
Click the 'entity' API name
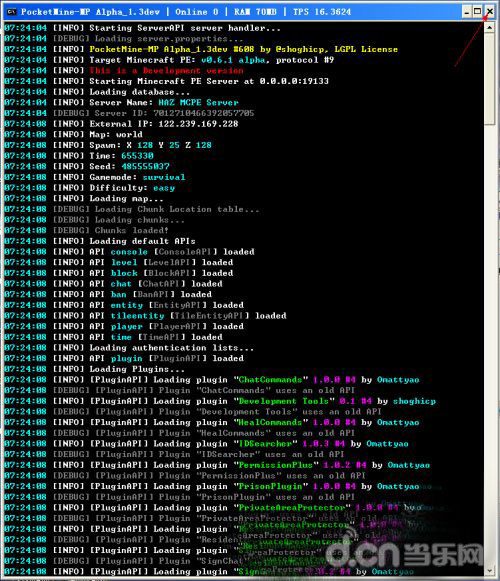click(127, 305)
